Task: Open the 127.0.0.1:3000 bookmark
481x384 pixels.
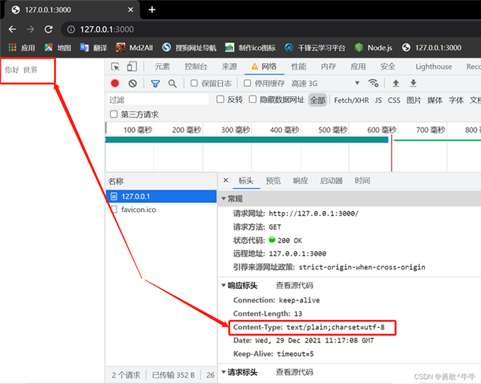Action: 432,48
